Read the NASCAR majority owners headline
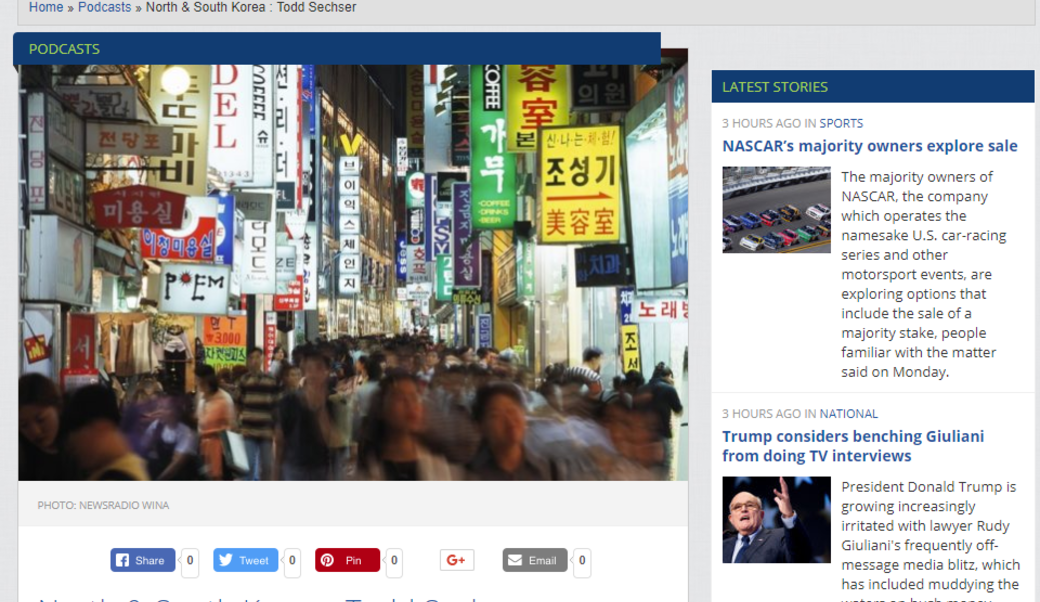 (869, 146)
